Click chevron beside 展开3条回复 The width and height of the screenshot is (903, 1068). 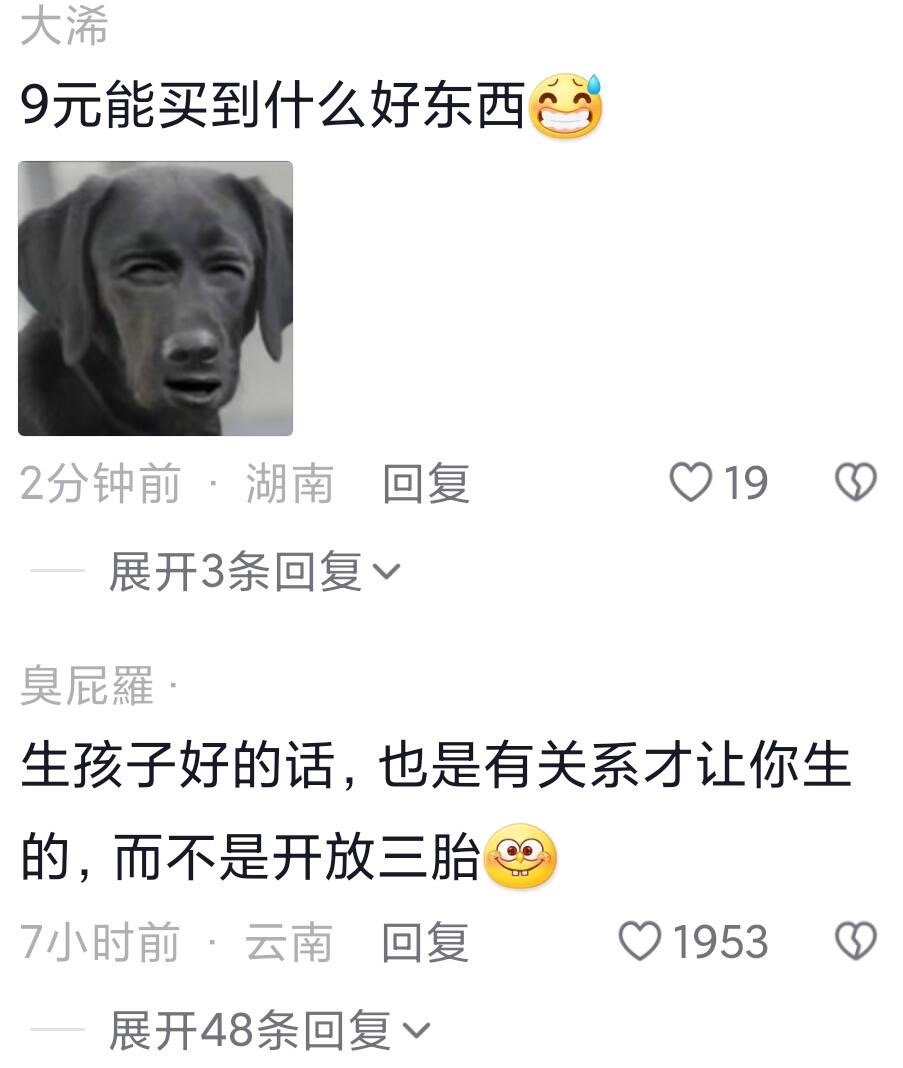point(387,571)
